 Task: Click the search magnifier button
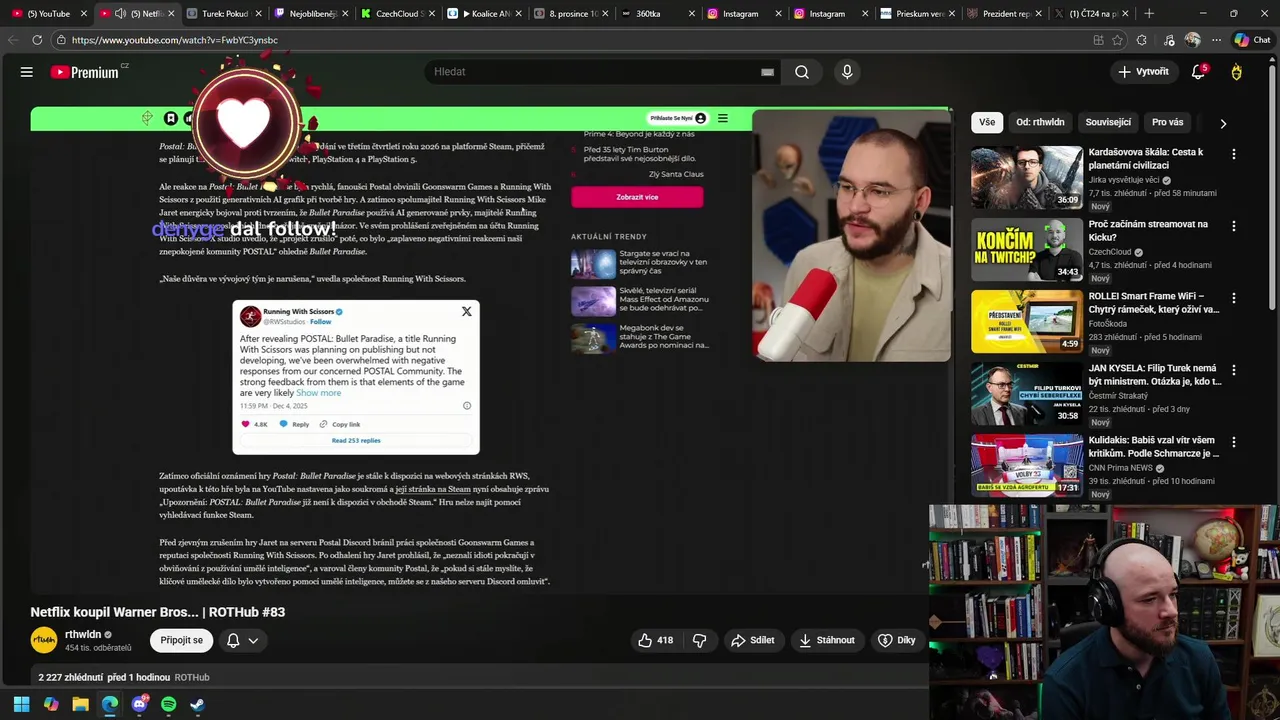coord(802,72)
